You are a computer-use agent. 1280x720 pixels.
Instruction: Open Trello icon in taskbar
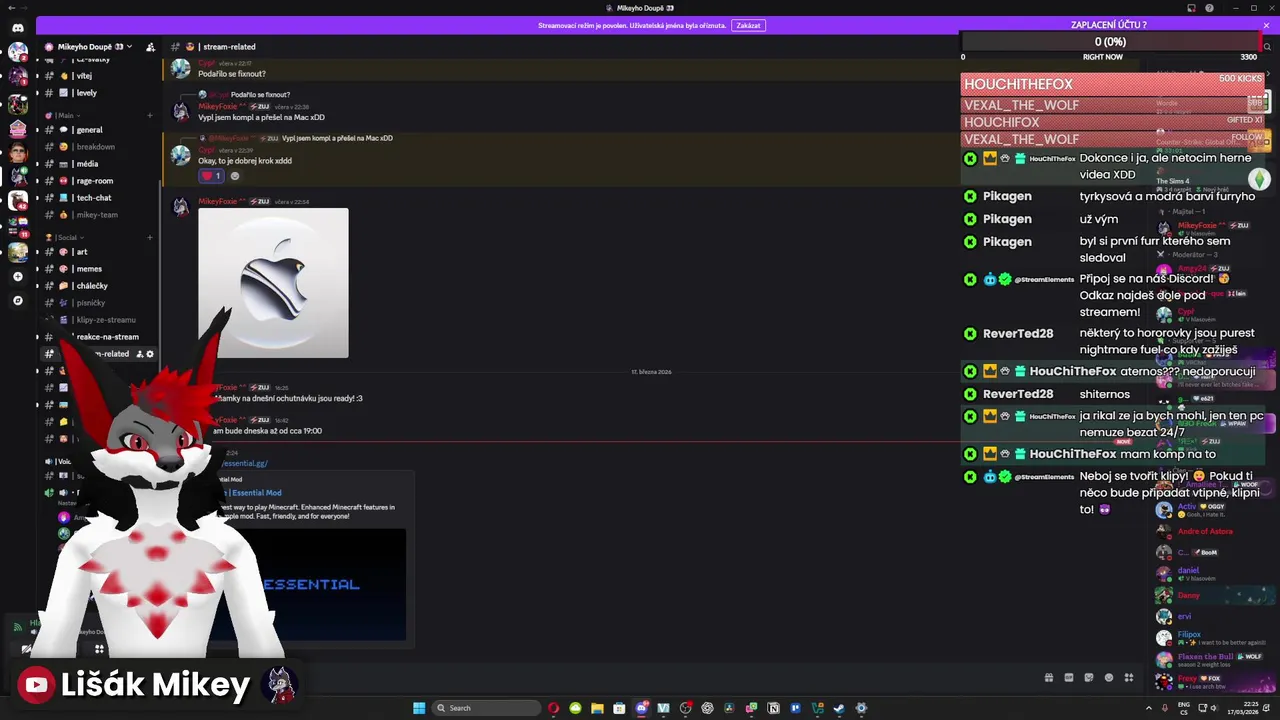click(795, 708)
